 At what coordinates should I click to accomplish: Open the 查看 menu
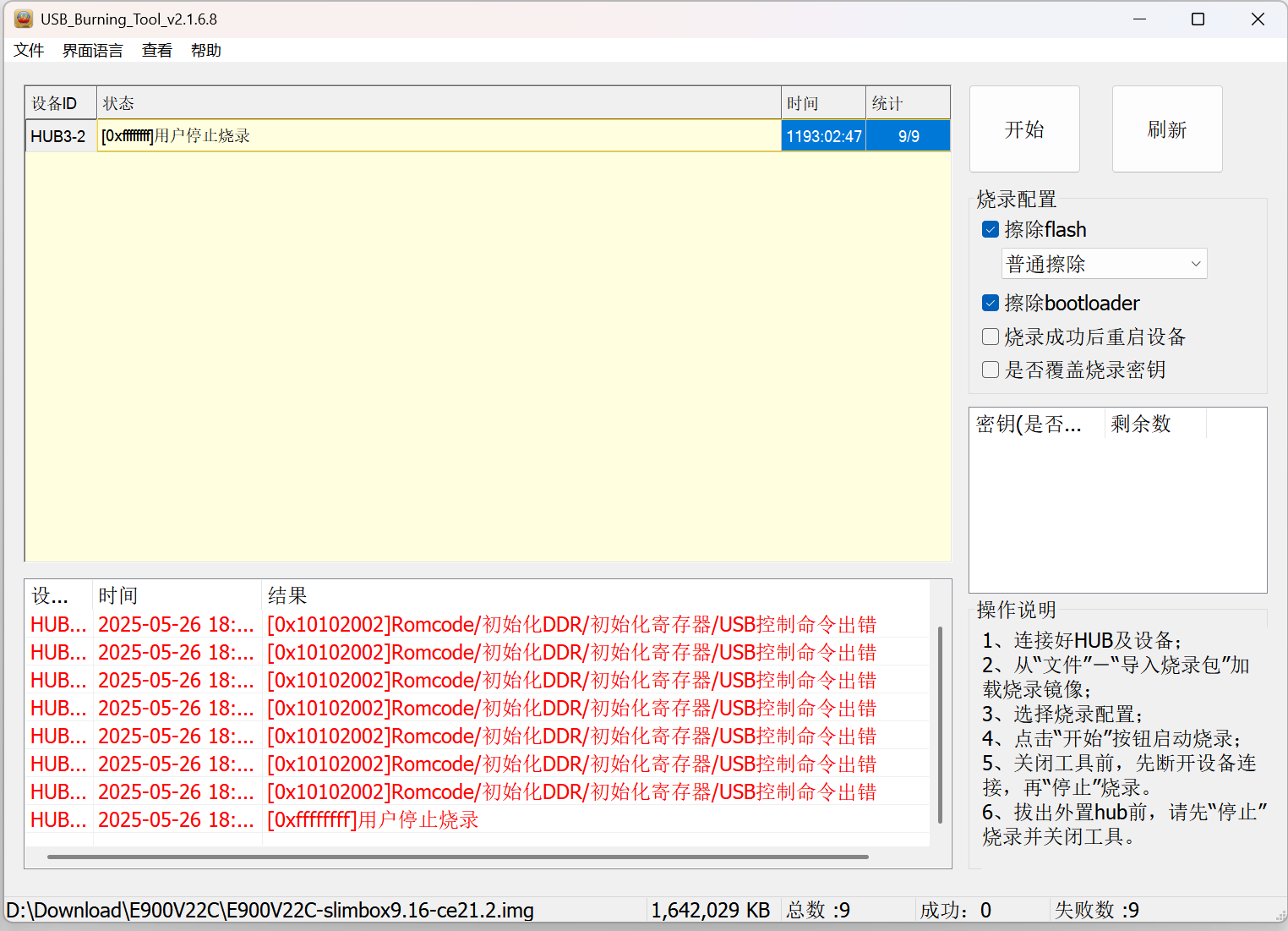coord(157,51)
